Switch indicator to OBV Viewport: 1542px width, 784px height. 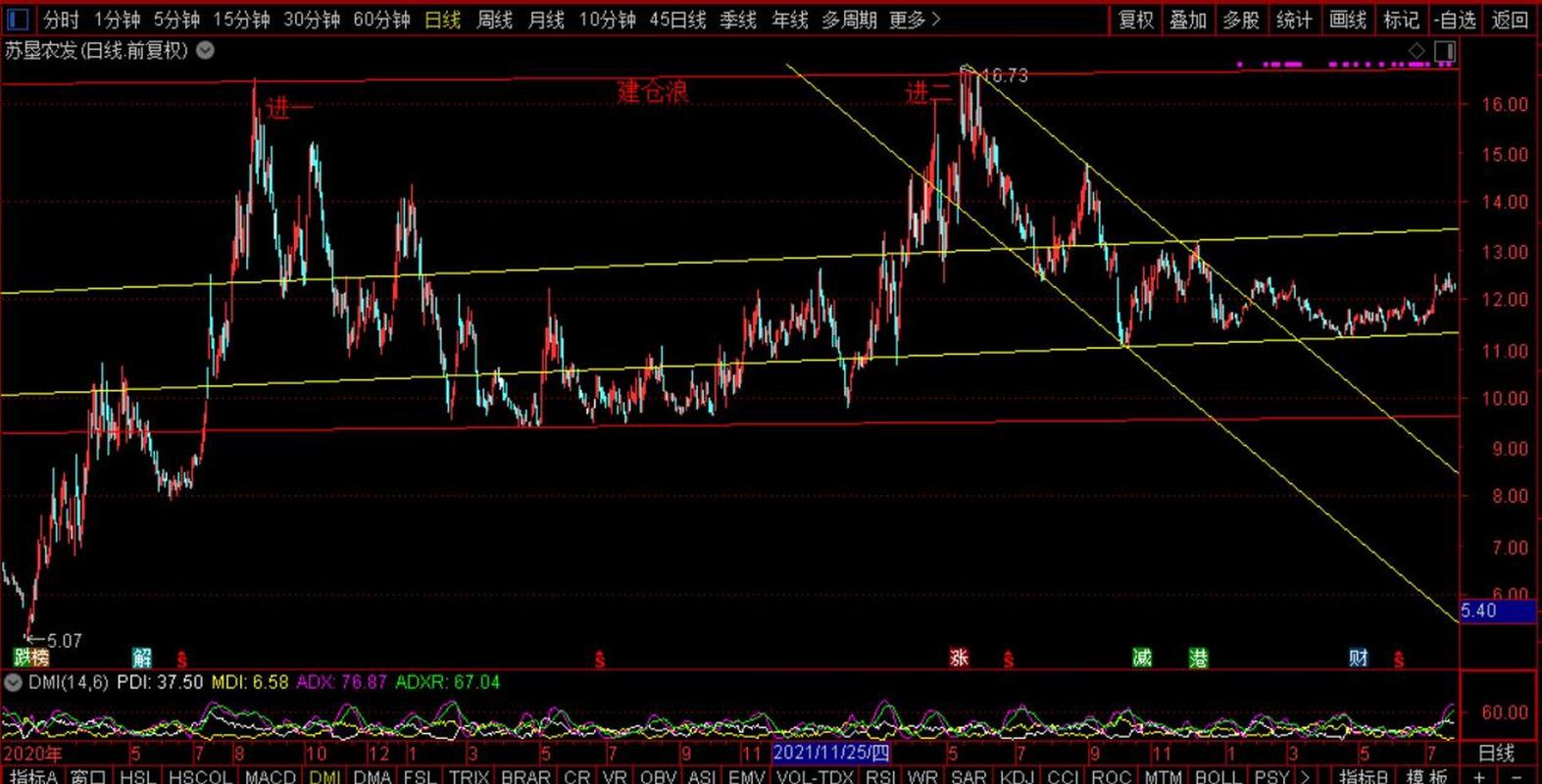pos(658,776)
